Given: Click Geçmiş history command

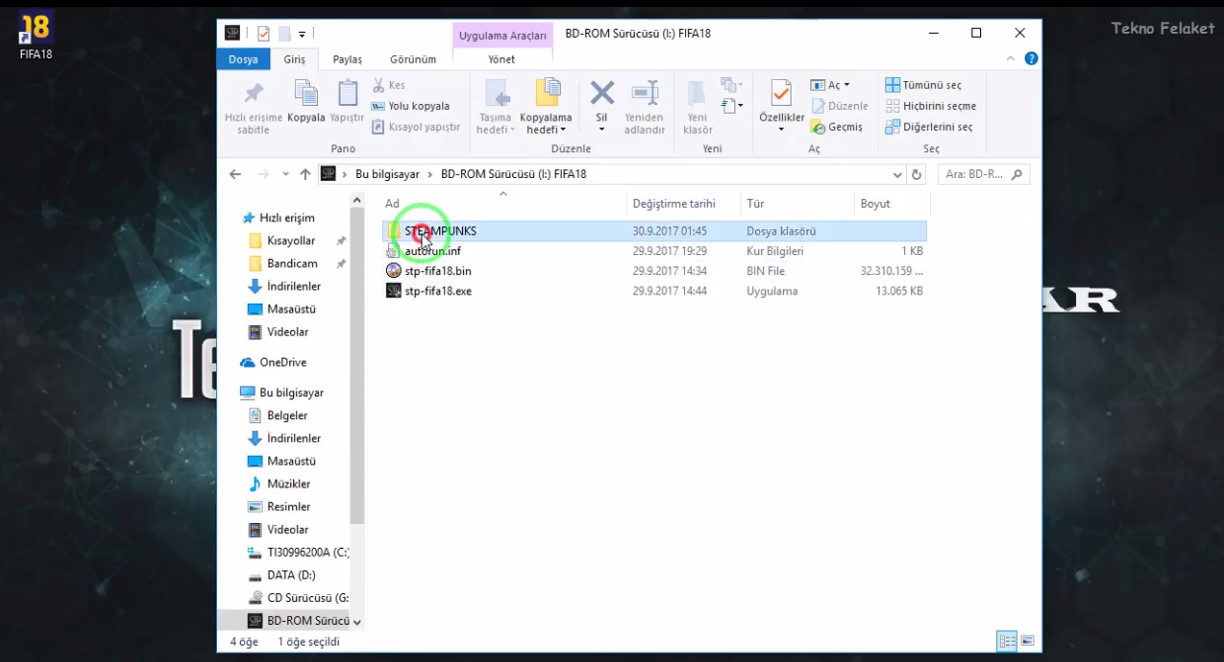Looking at the screenshot, I should coord(836,127).
